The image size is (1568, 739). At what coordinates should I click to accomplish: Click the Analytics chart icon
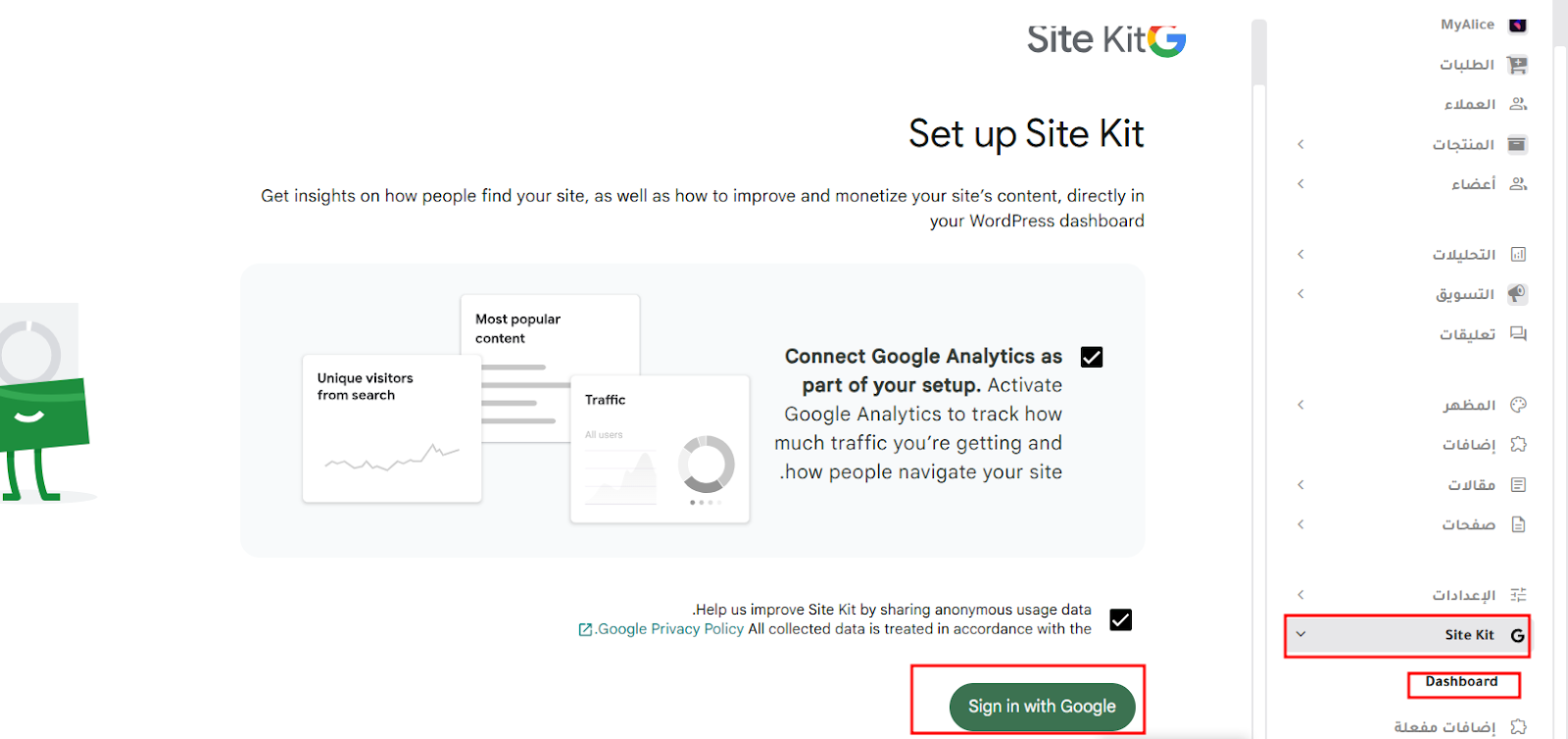coord(1518,255)
